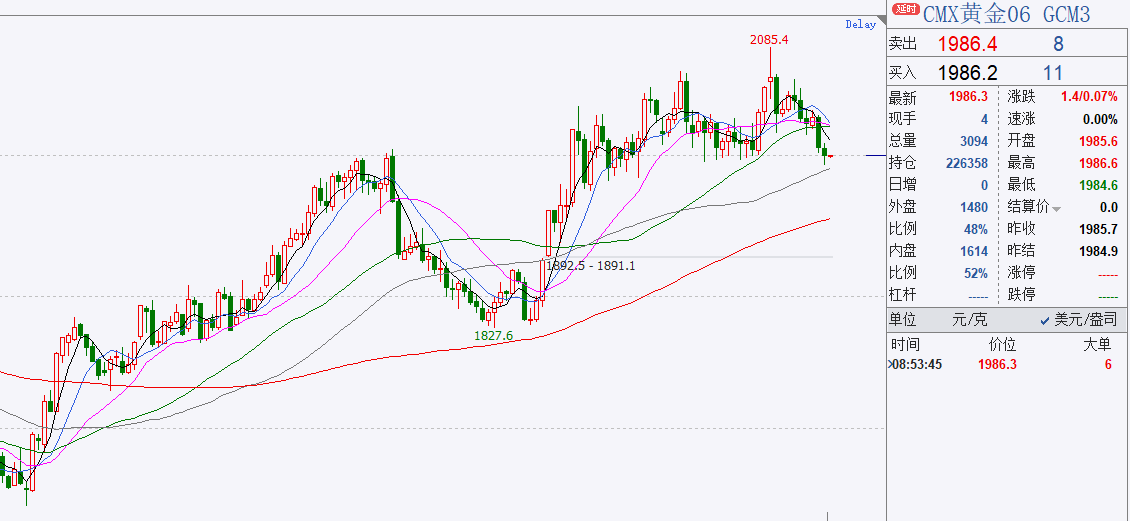Toggle the checked 美元/盎司 unit option
Screen dimensions: 1130x521
[x=1079, y=319]
